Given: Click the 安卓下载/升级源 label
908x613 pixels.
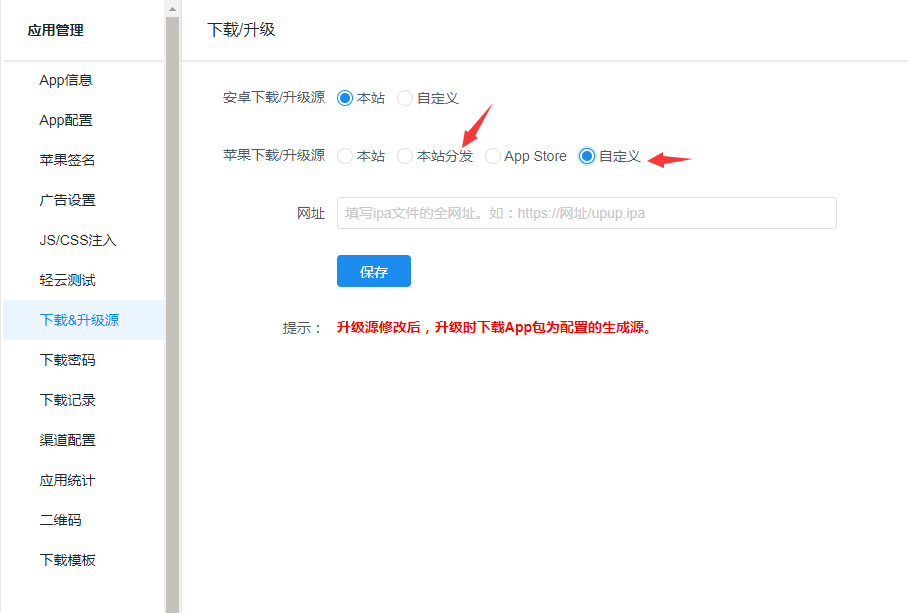Looking at the screenshot, I should 274,97.
